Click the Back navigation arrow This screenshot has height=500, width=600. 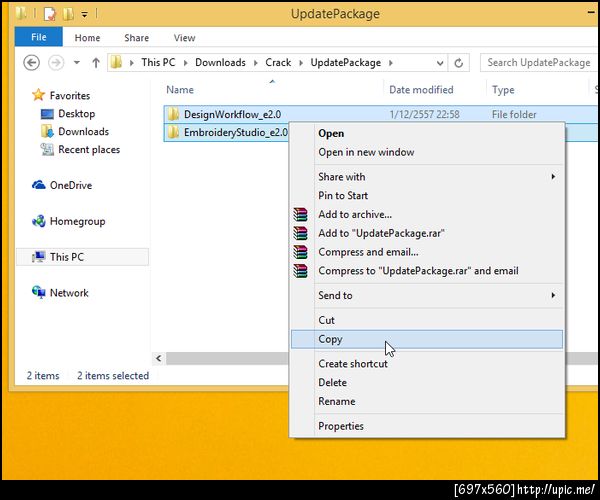coord(31,62)
